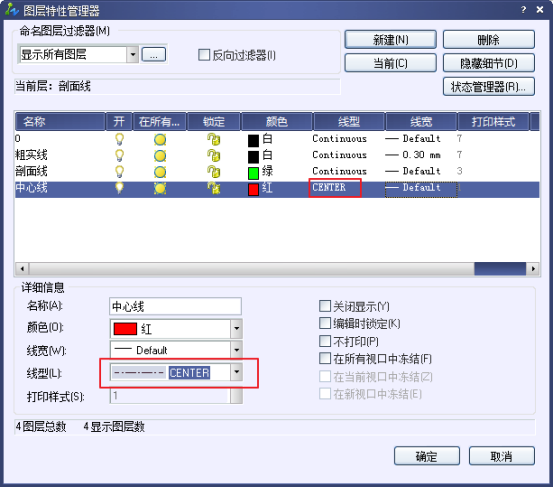Click the 开 column header
The height and width of the screenshot is (487, 554).
pos(119,122)
